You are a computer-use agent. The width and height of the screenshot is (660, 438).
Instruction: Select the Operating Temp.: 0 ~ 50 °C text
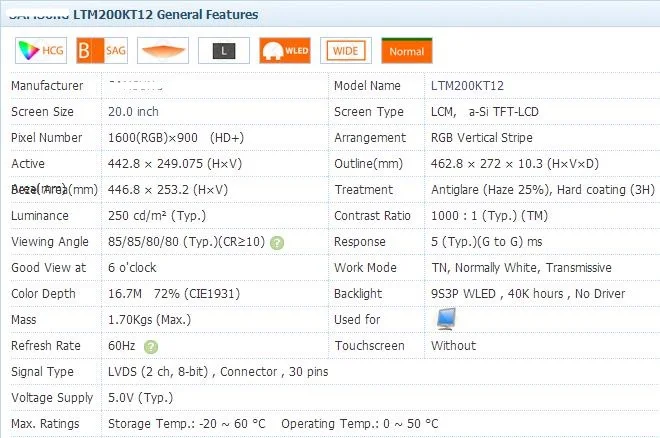360,424
